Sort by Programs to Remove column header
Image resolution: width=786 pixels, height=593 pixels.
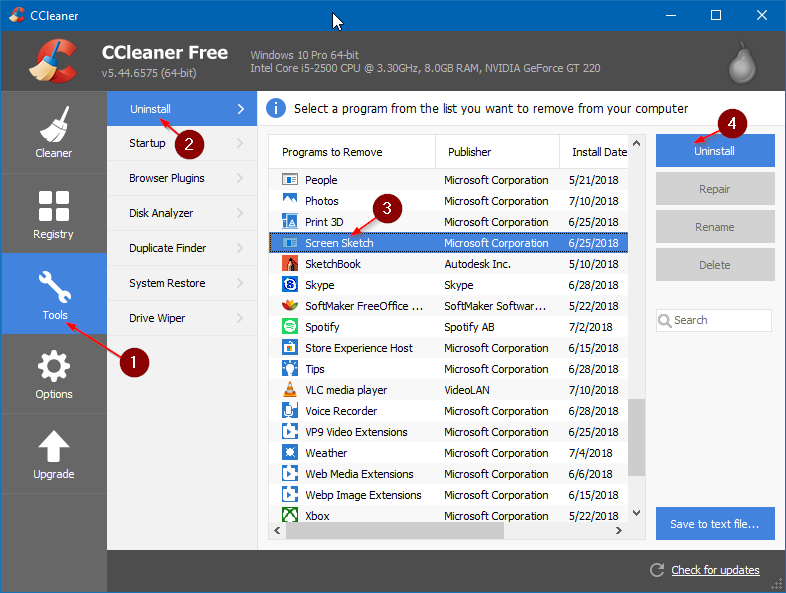352,152
